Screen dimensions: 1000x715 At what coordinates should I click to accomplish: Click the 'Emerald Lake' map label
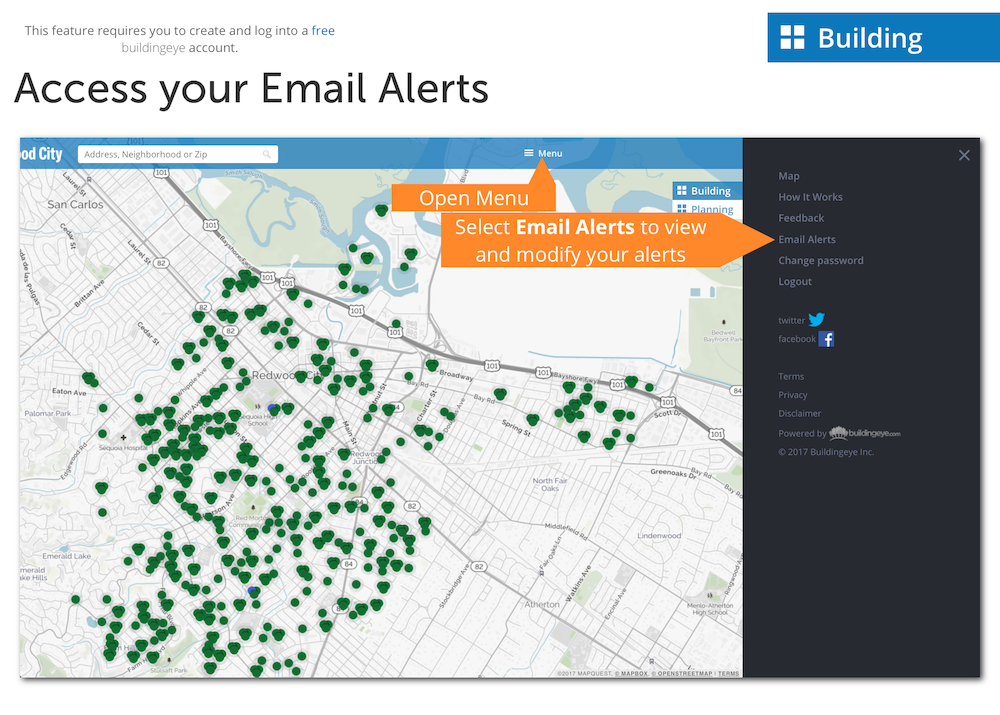point(66,556)
